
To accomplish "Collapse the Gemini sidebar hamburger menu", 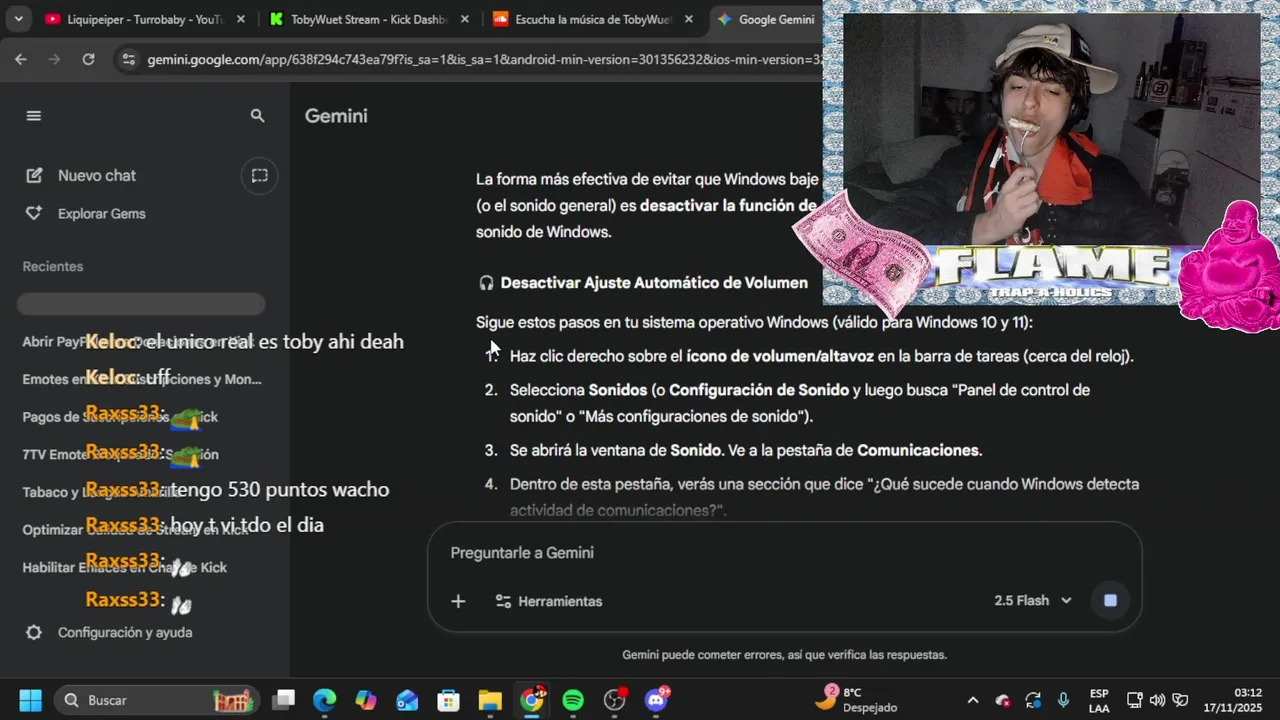I will (34, 116).
